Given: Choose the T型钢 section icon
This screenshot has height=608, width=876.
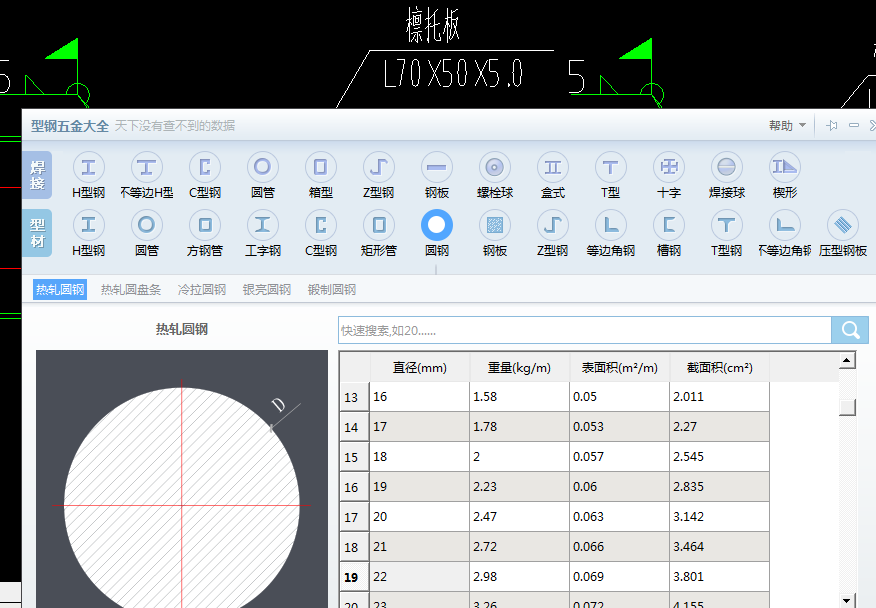Looking at the screenshot, I should pos(727,225).
